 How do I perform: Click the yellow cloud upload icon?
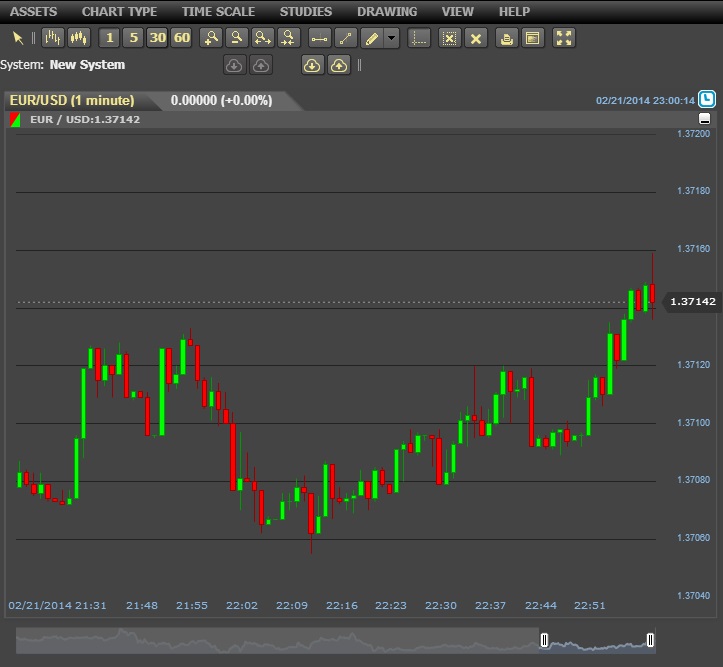point(339,65)
